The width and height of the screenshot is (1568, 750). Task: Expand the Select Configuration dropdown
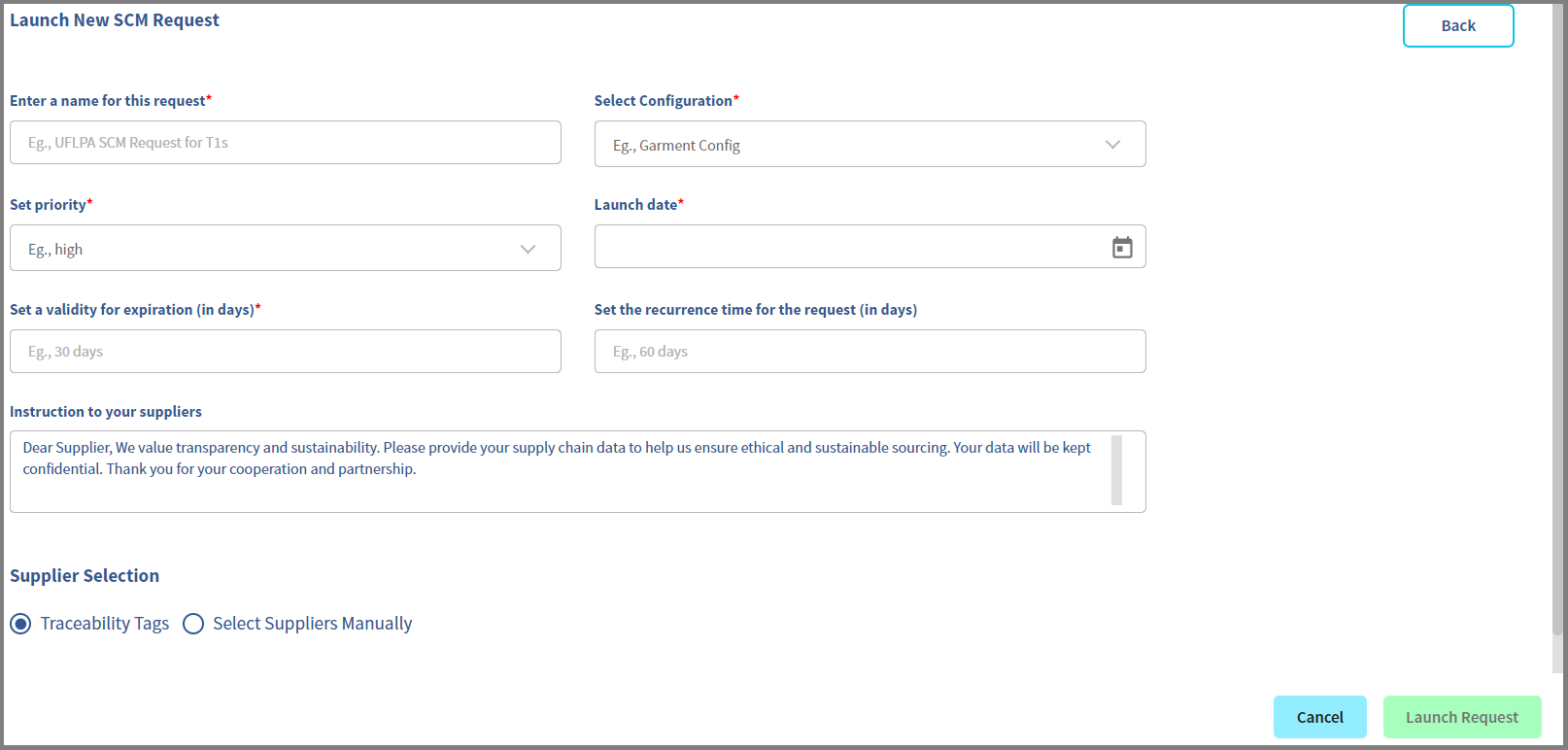point(869,144)
